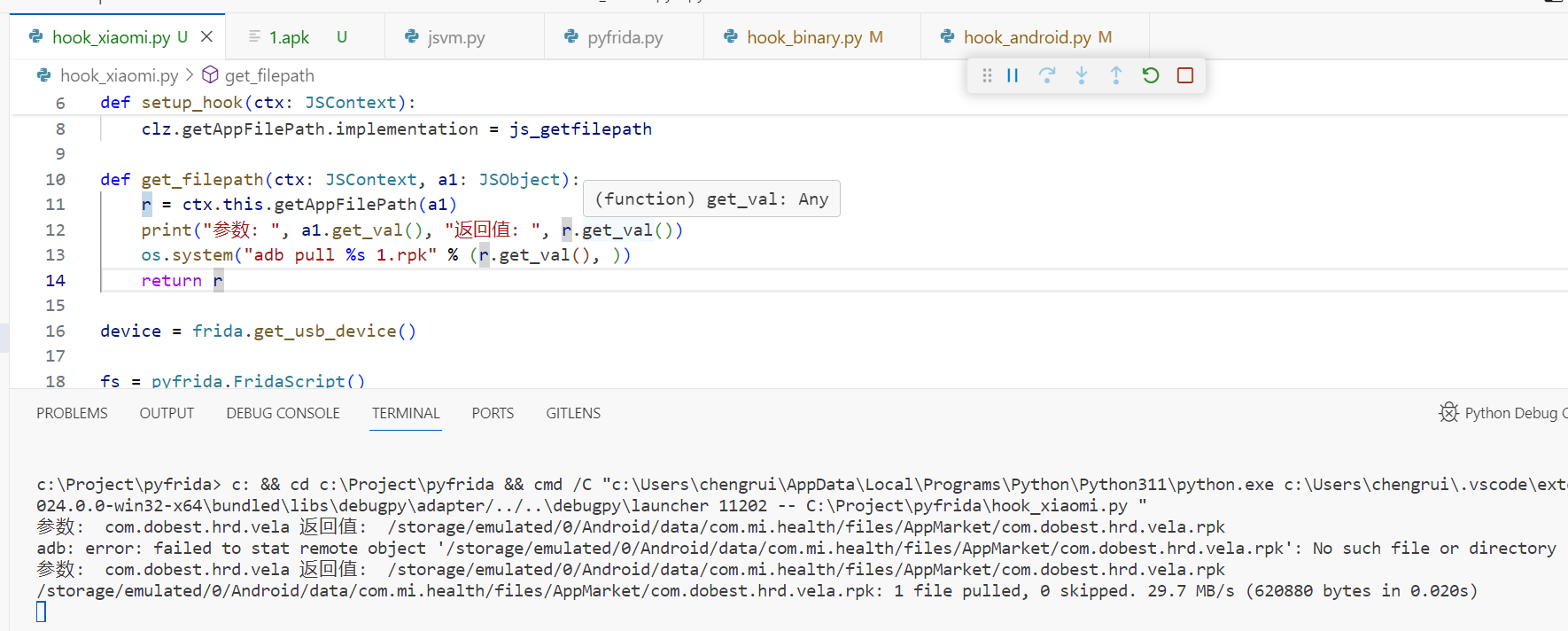Screen dimensions: 1568x631
Task: Pause the debugger execution
Action: [x=1013, y=75]
